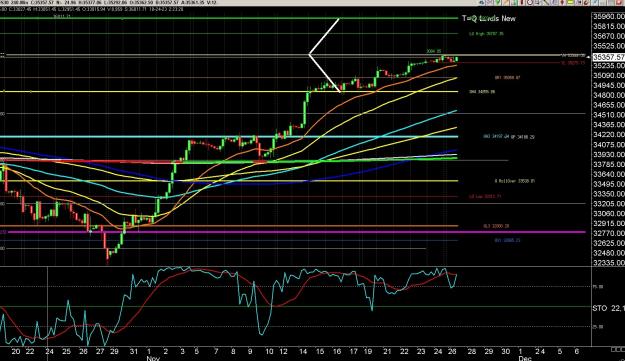This screenshot has height=361, width=625.
Task: Click date 31 on the time axis
Action: tap(134, 351)
